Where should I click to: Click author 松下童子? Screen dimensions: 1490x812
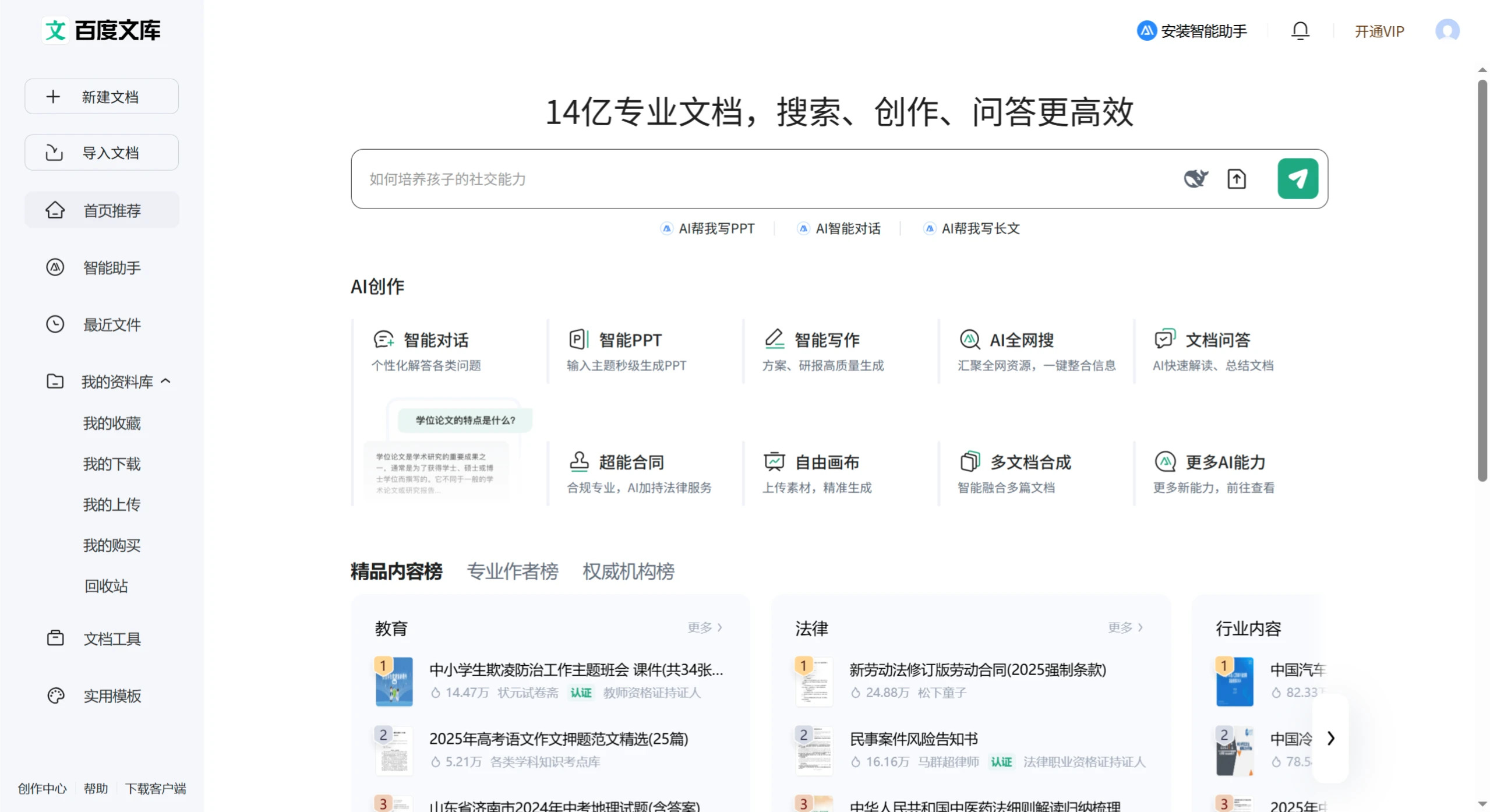[x=941, y=693]
